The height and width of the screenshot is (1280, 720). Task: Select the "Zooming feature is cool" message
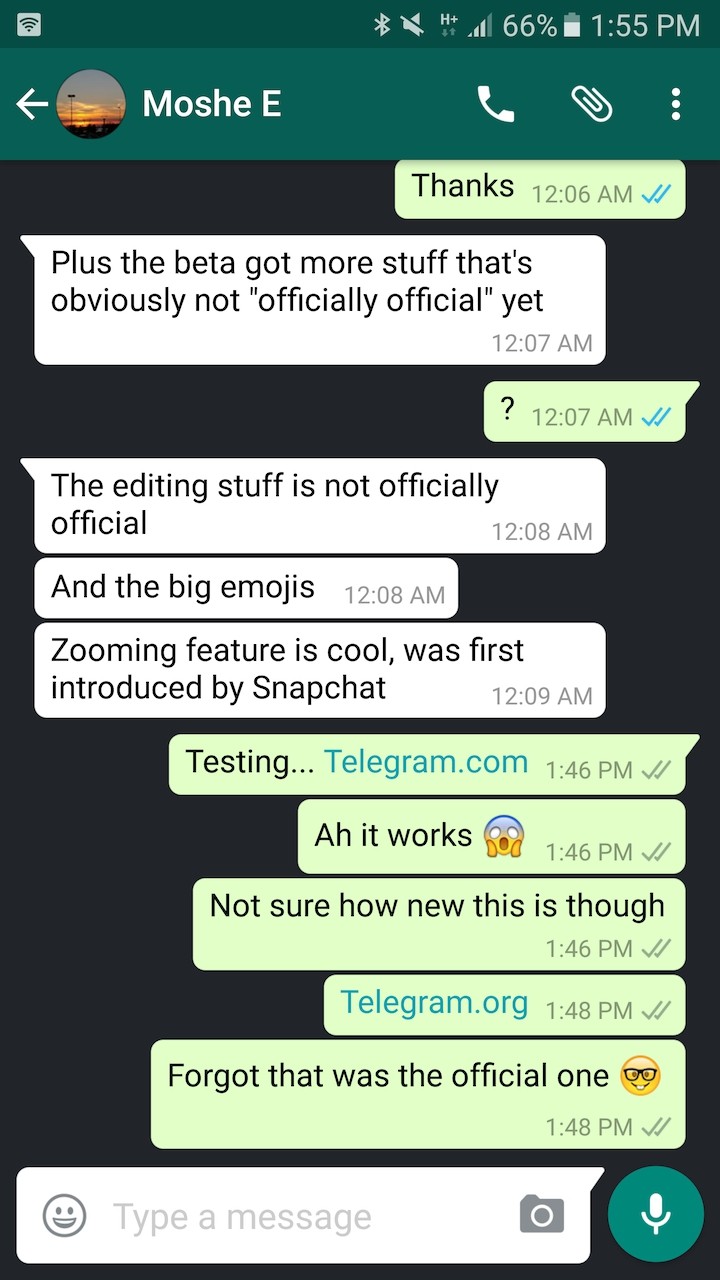point(320,670)
